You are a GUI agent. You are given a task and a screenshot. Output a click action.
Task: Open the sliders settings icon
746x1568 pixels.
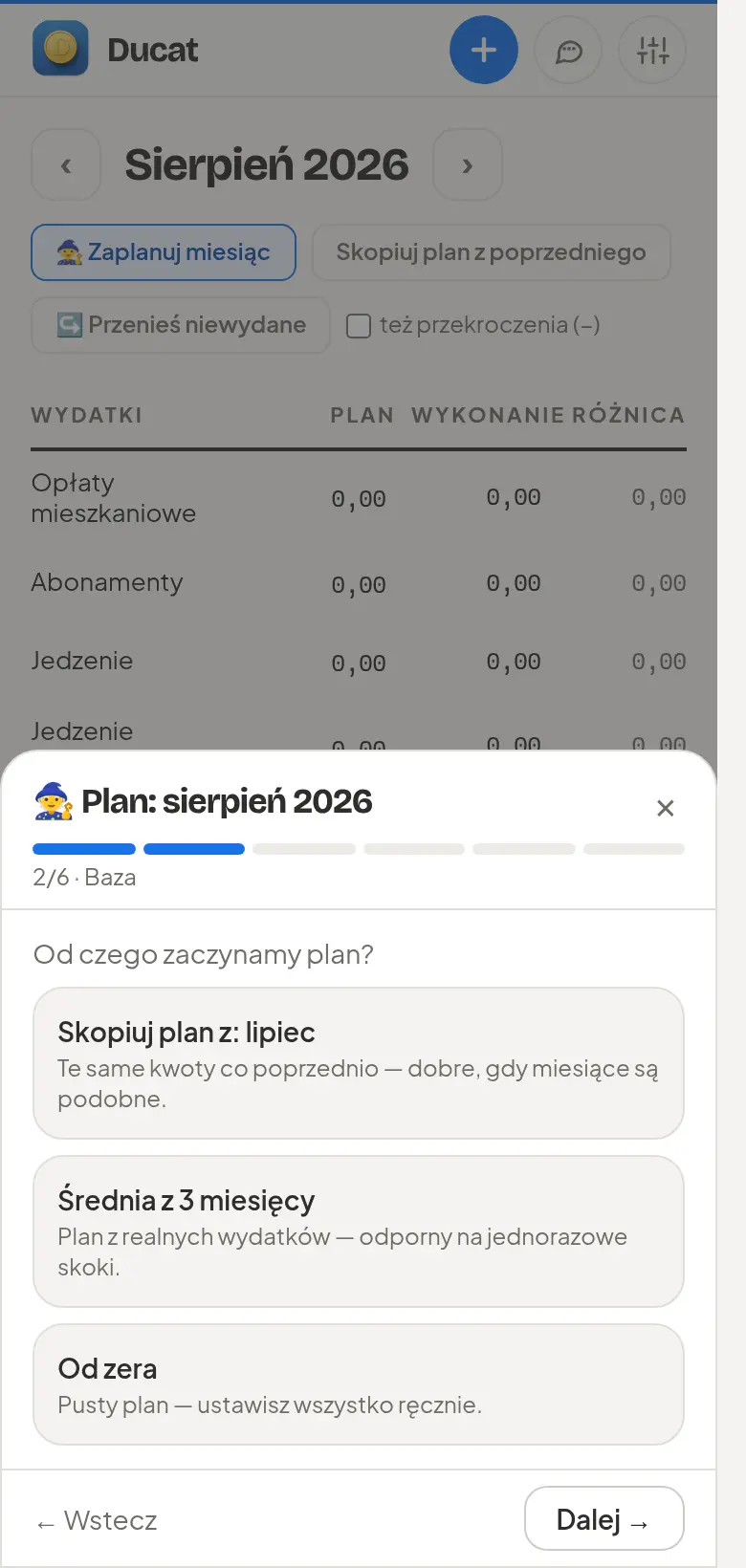tap(653, 50)
